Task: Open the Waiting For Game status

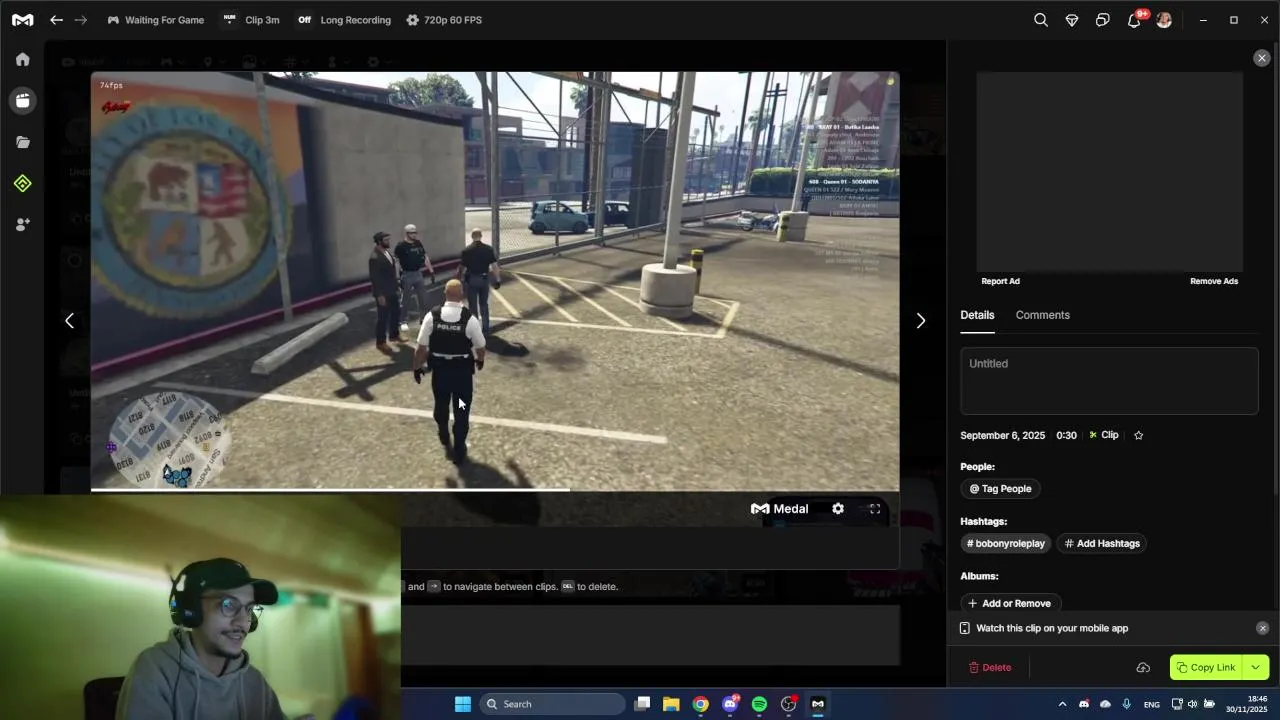Action: pyautogui.click(x=156, y=20)
